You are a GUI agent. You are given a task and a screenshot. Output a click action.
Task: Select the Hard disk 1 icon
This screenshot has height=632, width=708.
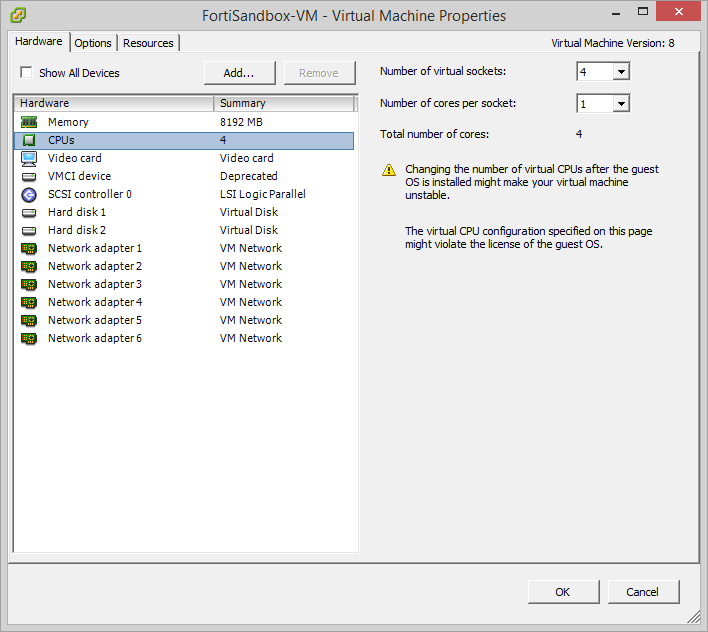click(x=29, y=212)
